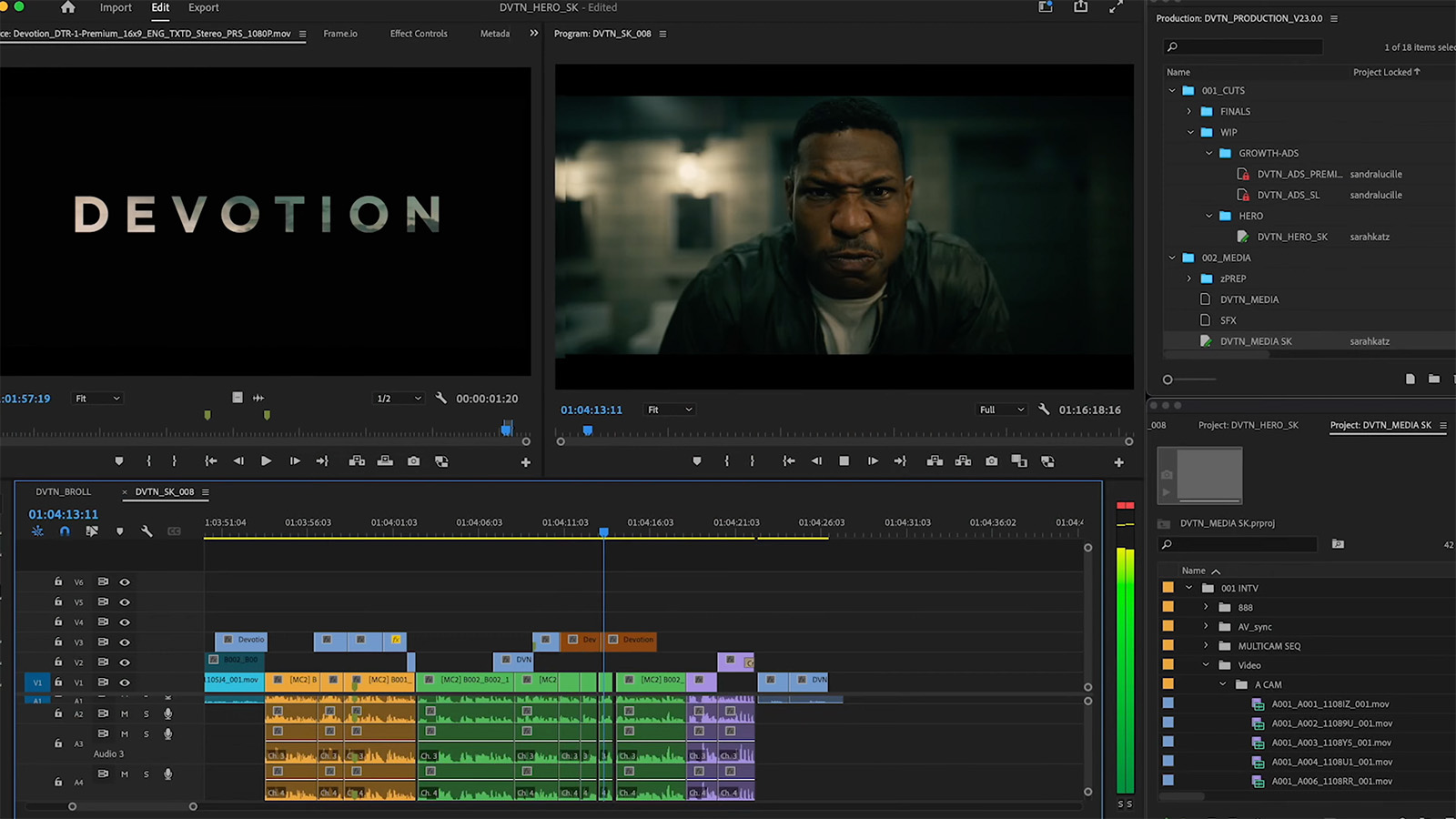Export a frame with the camera icon

(991, 461)
